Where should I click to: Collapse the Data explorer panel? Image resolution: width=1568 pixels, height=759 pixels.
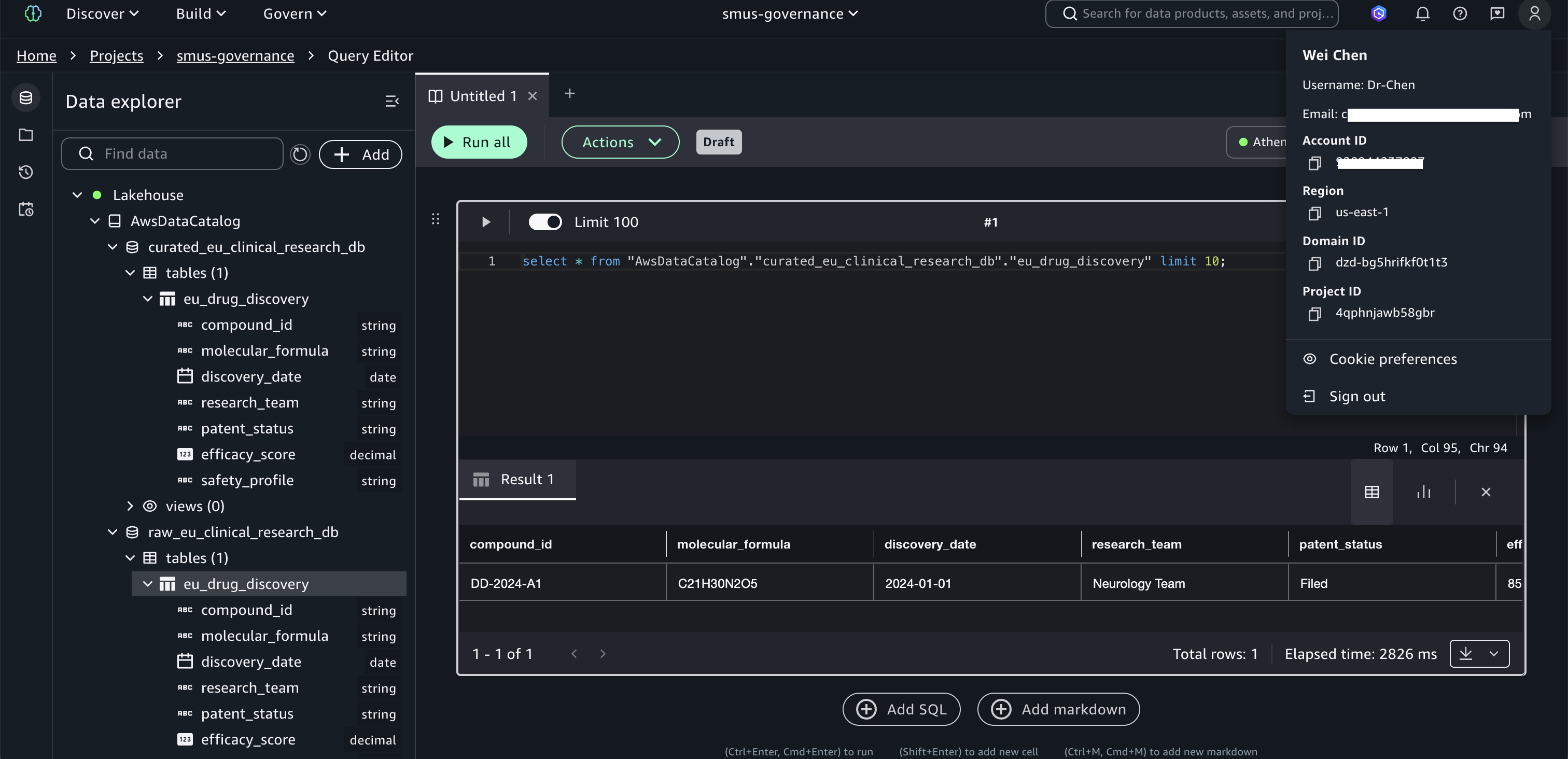[x=392, y=101]
